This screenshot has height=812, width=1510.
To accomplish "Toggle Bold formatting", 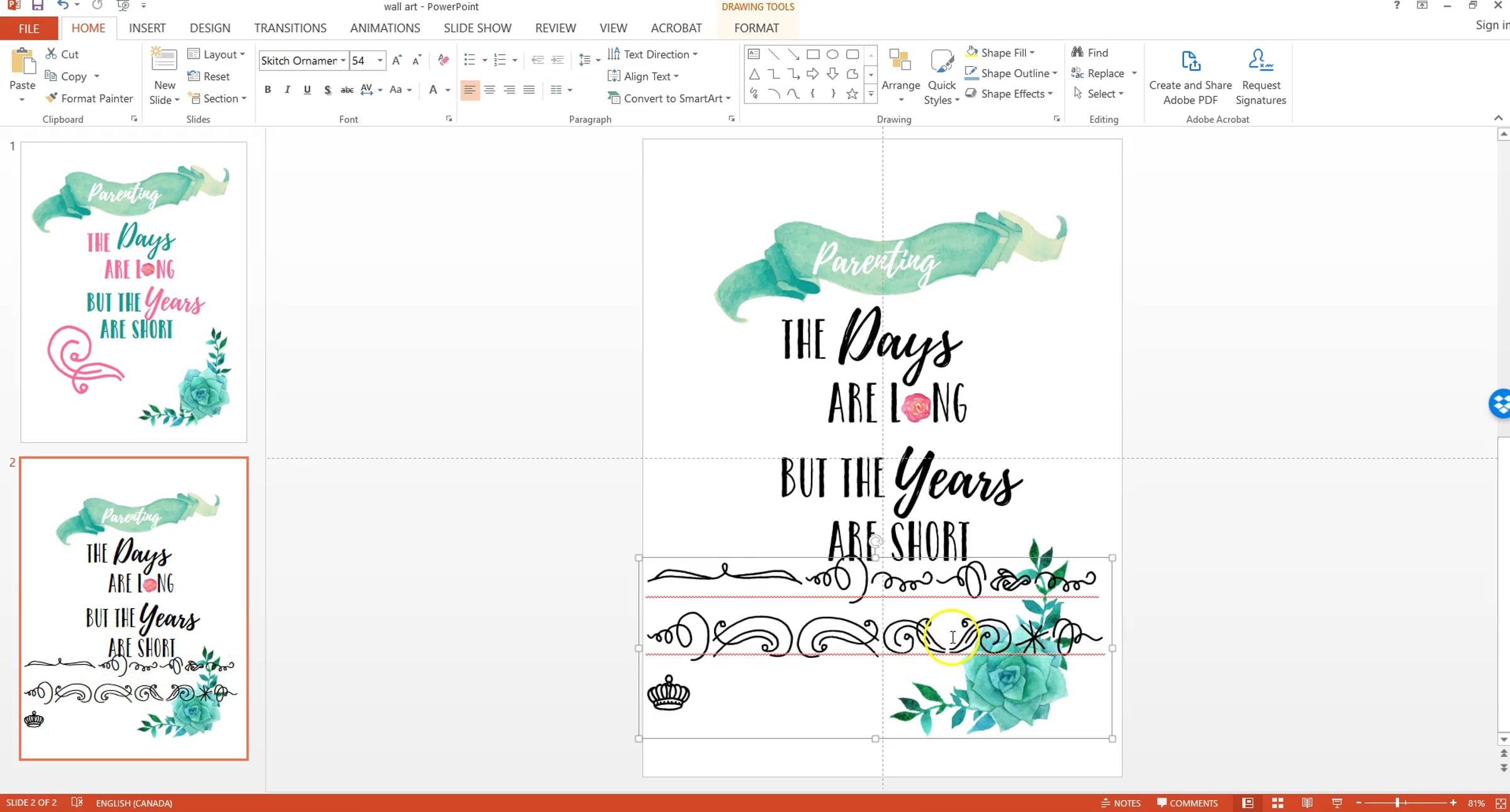I will point(267,90).
